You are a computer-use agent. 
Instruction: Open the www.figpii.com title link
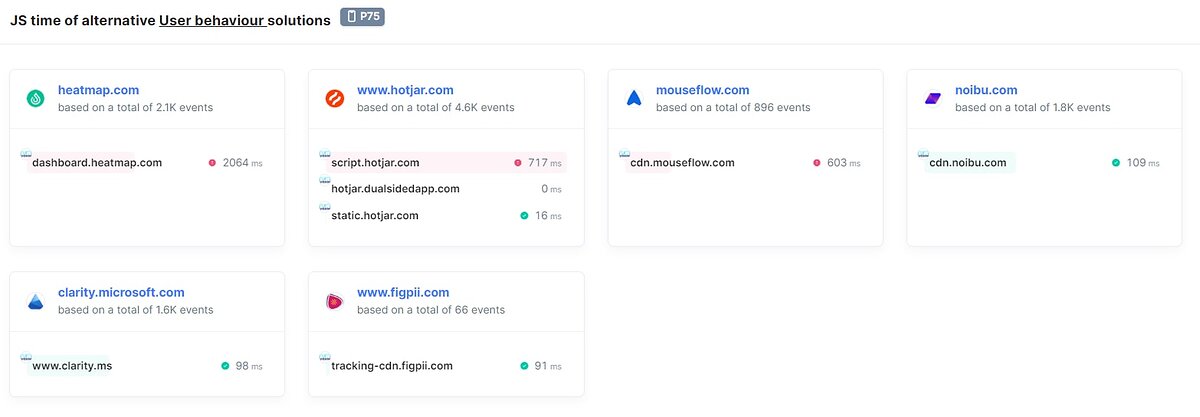coord(403,293)
